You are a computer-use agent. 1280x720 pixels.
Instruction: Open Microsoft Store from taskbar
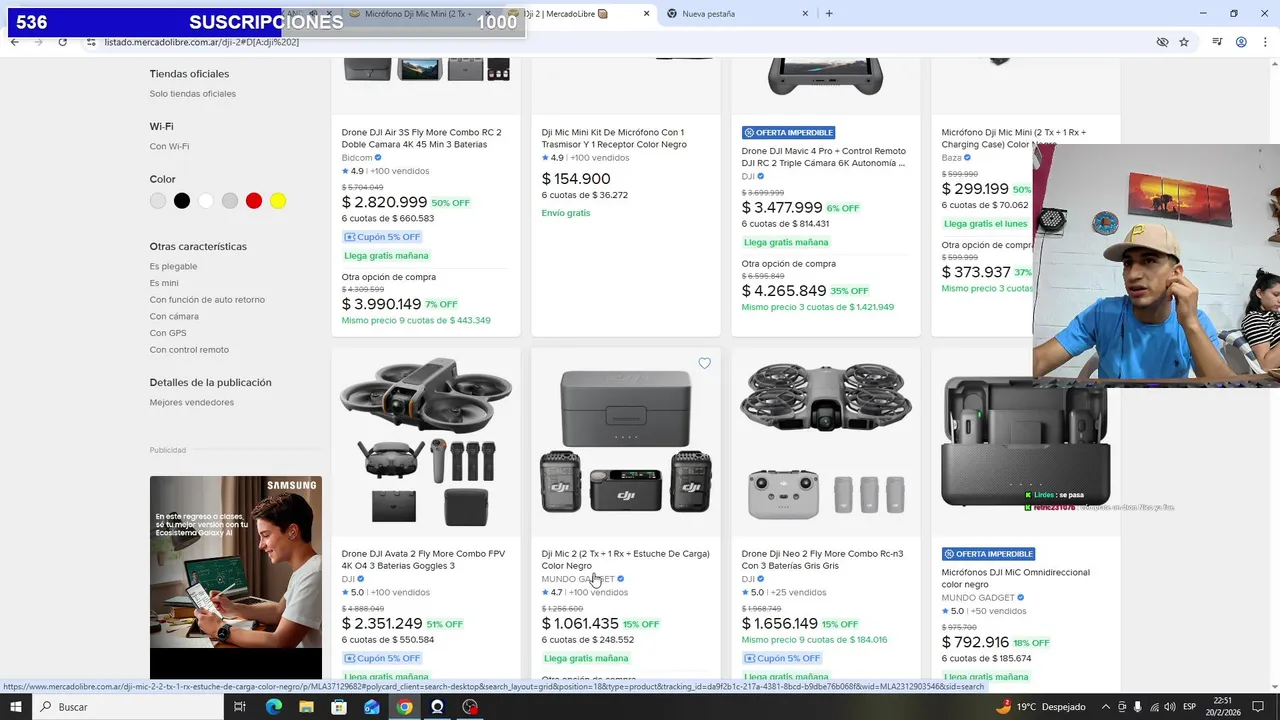click(x=339, y=707)
